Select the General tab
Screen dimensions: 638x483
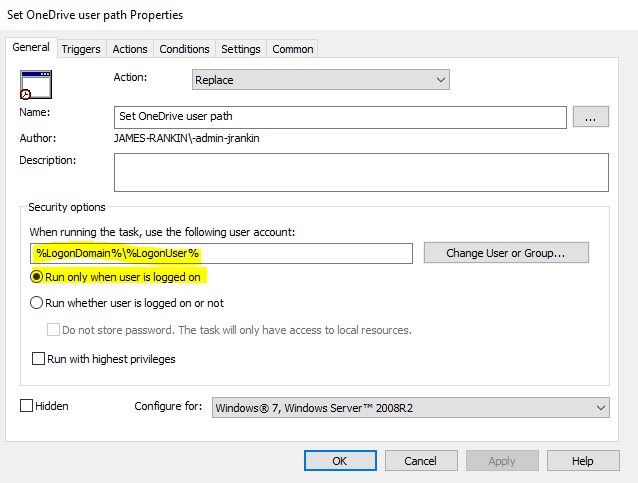click(x=30, y=48)
